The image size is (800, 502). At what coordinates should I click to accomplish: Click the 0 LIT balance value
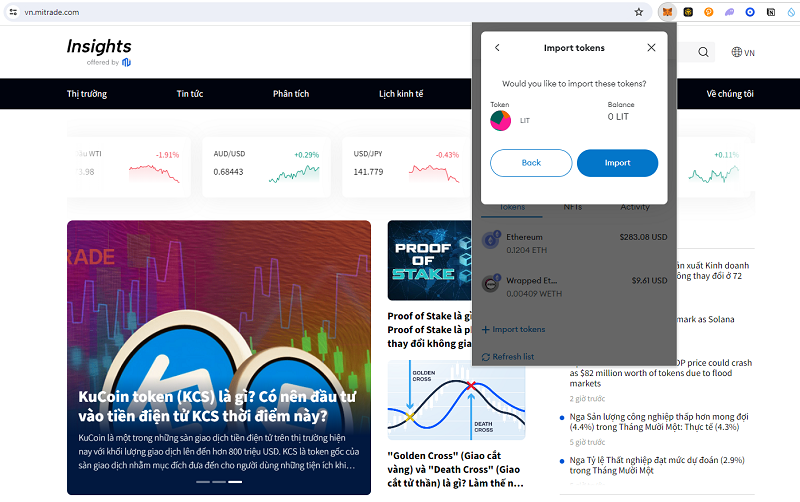tap(618, 117)
